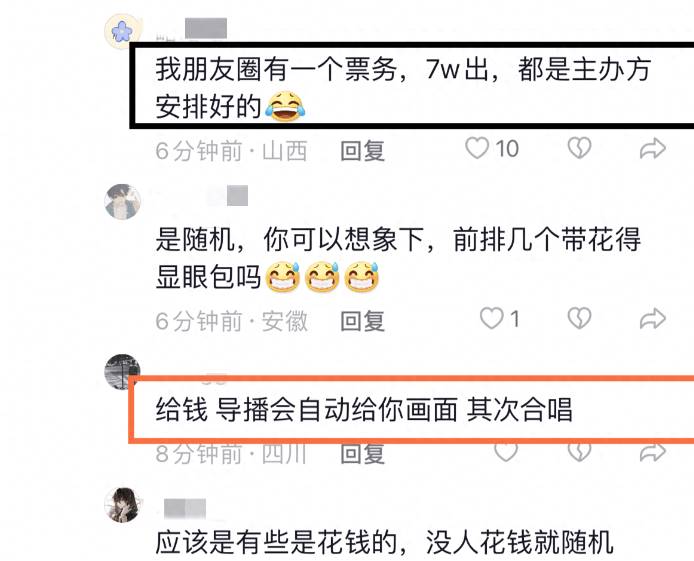Dislike the Shanxi ticket-agent comment
This screenshot has width=694, height=561.
[x=579, y=148]
